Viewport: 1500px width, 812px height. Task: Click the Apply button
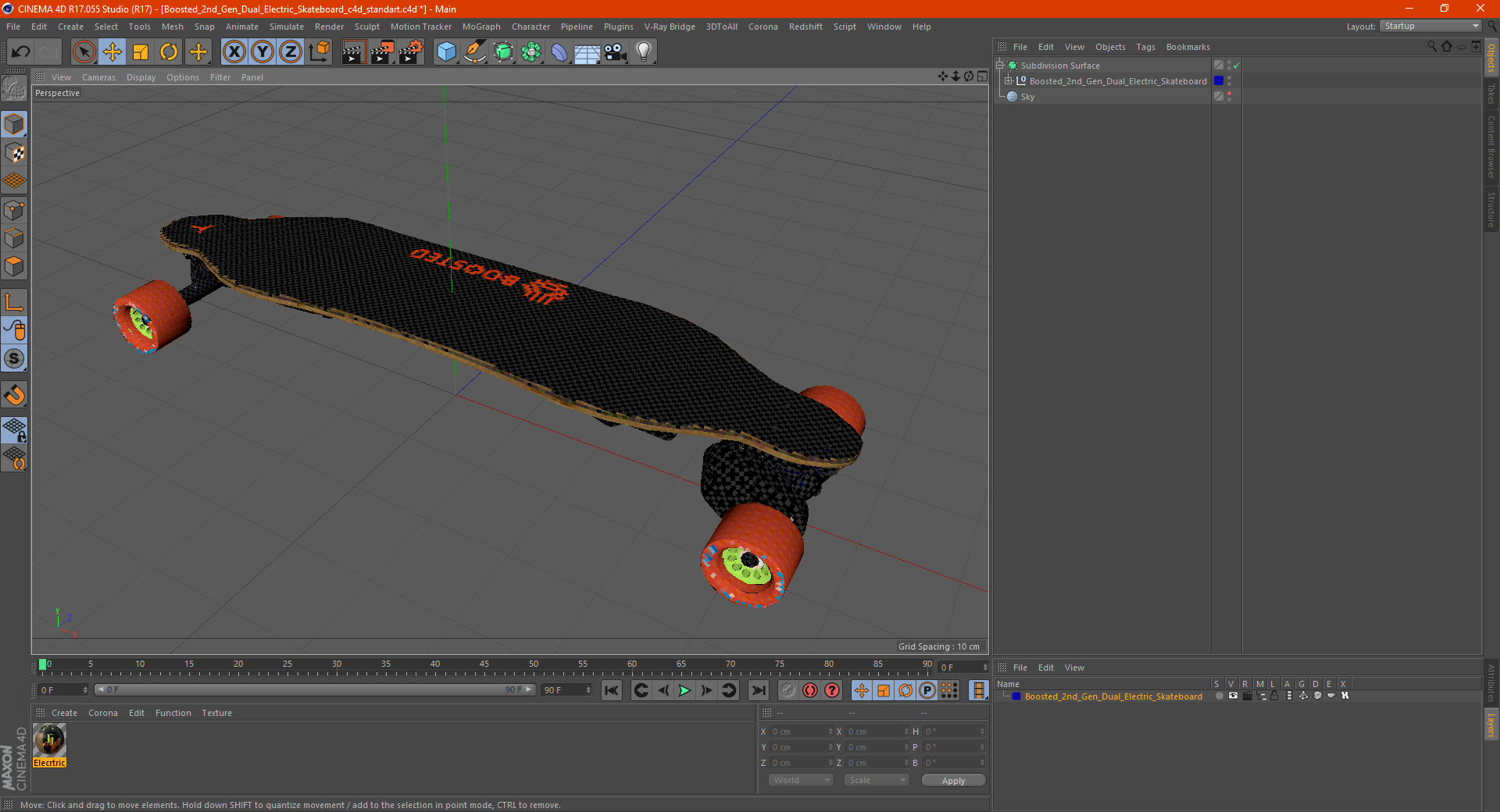[953, 781]
